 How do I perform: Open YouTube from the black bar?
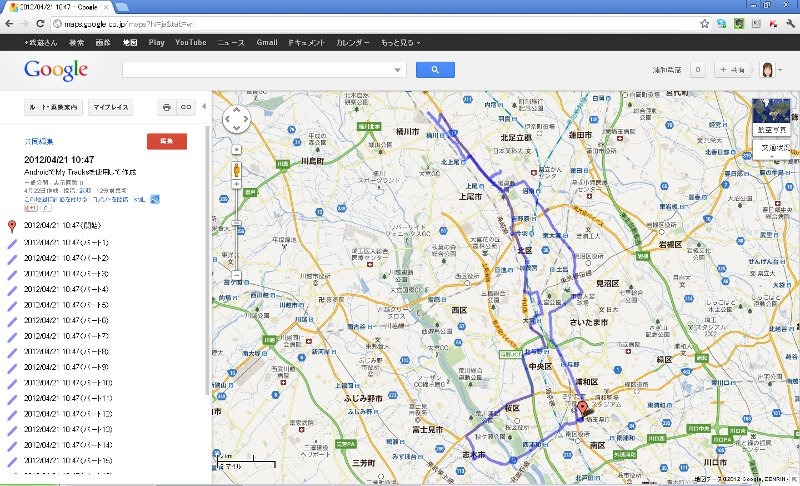tap(191, 43)
